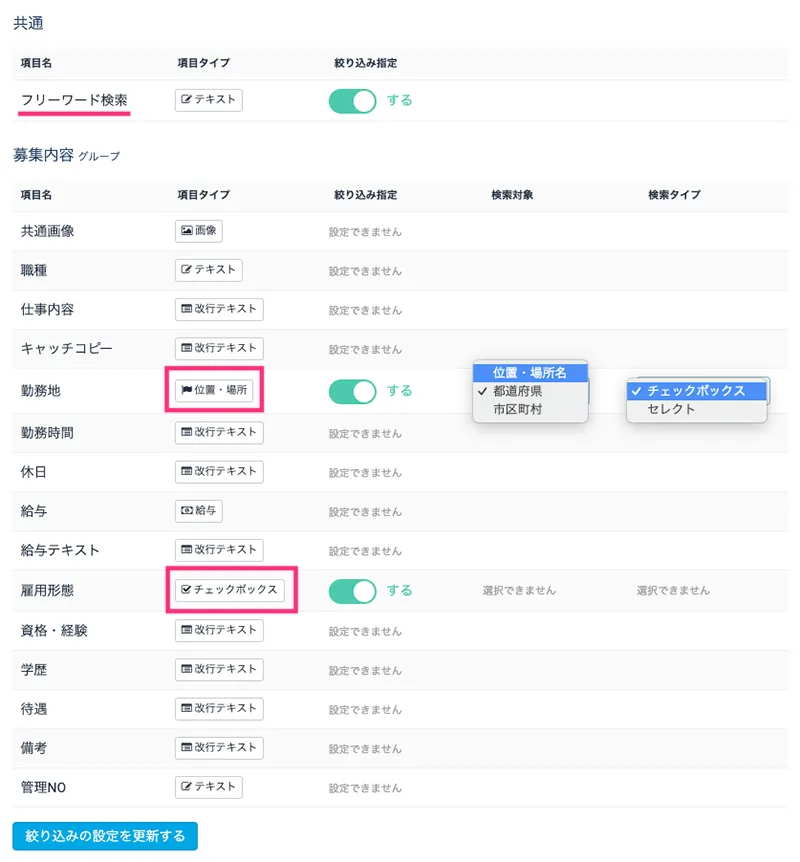
Task: Click the 改行テキスト badge for 仕事内容
Action: (x=219, y=310)
